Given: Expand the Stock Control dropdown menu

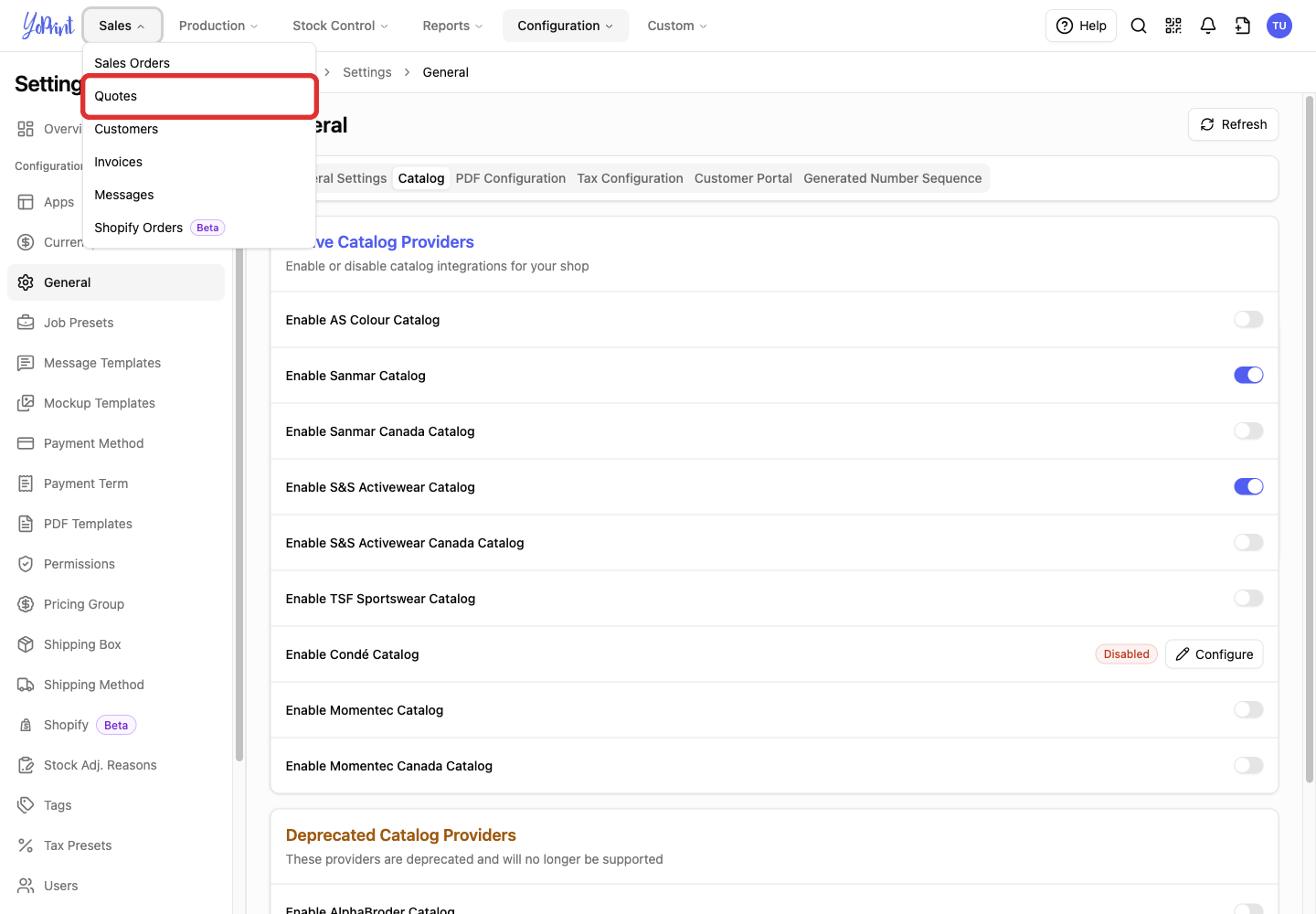Looking at the screenshot, I should pos(340,26).
